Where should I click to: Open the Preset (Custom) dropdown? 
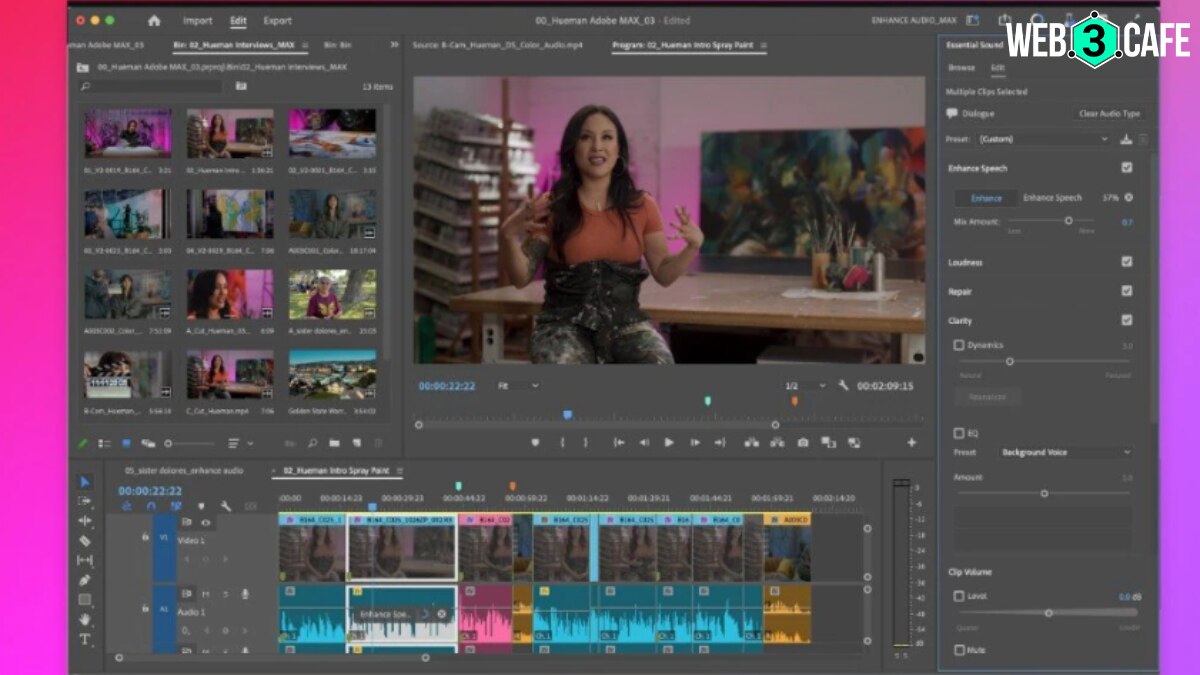tap(1040, 140)
